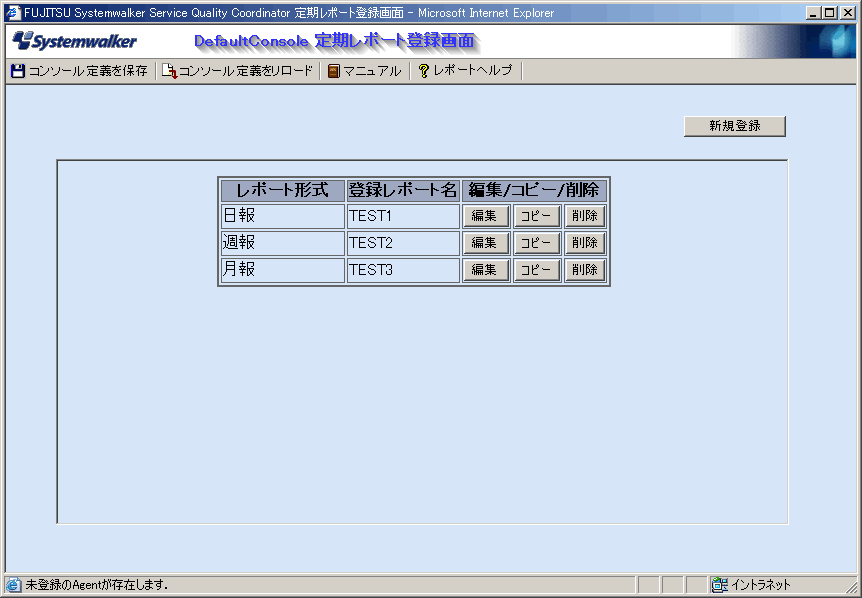Copy the TEST2 report
The width and height of the screenshot is (862, 598).
pyautogui.click(x=536, y=243)
